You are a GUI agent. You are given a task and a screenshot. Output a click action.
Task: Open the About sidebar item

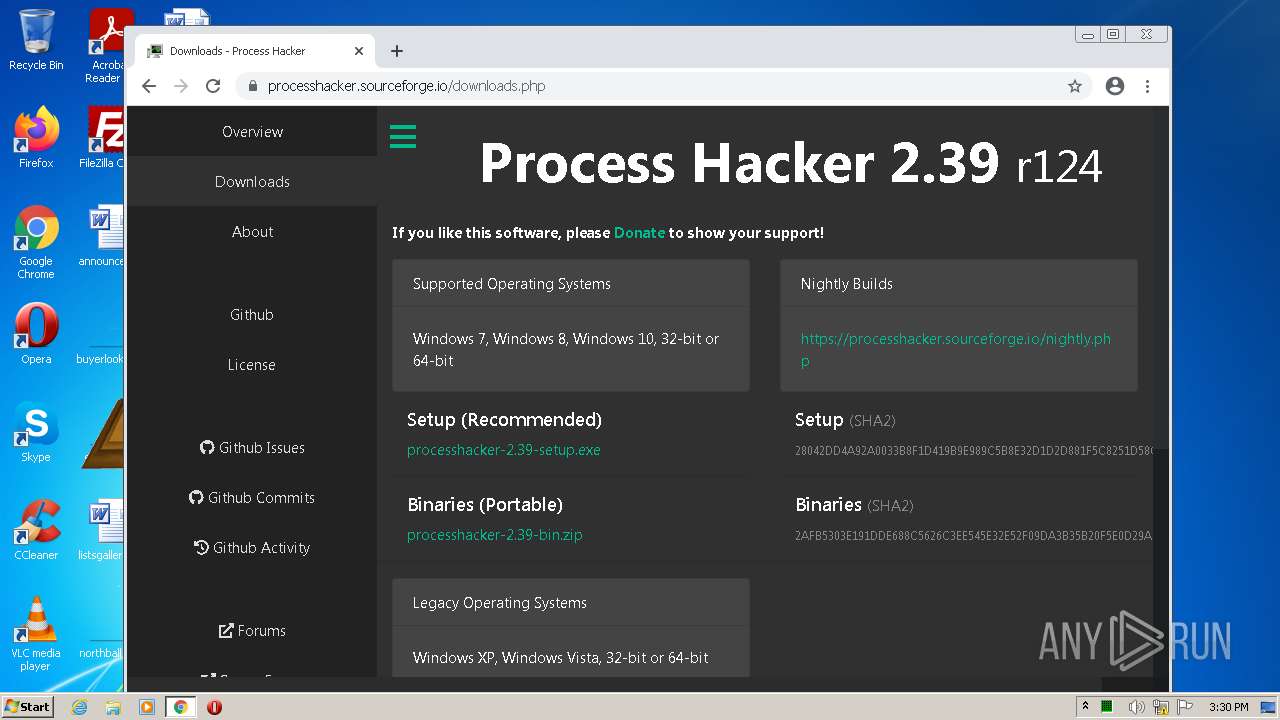pos(252,232)
